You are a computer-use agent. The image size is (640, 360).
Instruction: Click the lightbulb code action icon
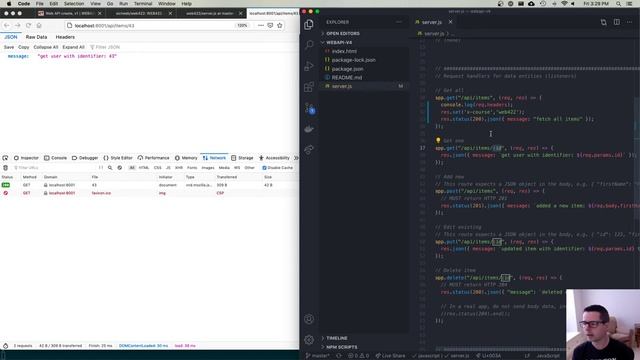click(x=438, y=140)
